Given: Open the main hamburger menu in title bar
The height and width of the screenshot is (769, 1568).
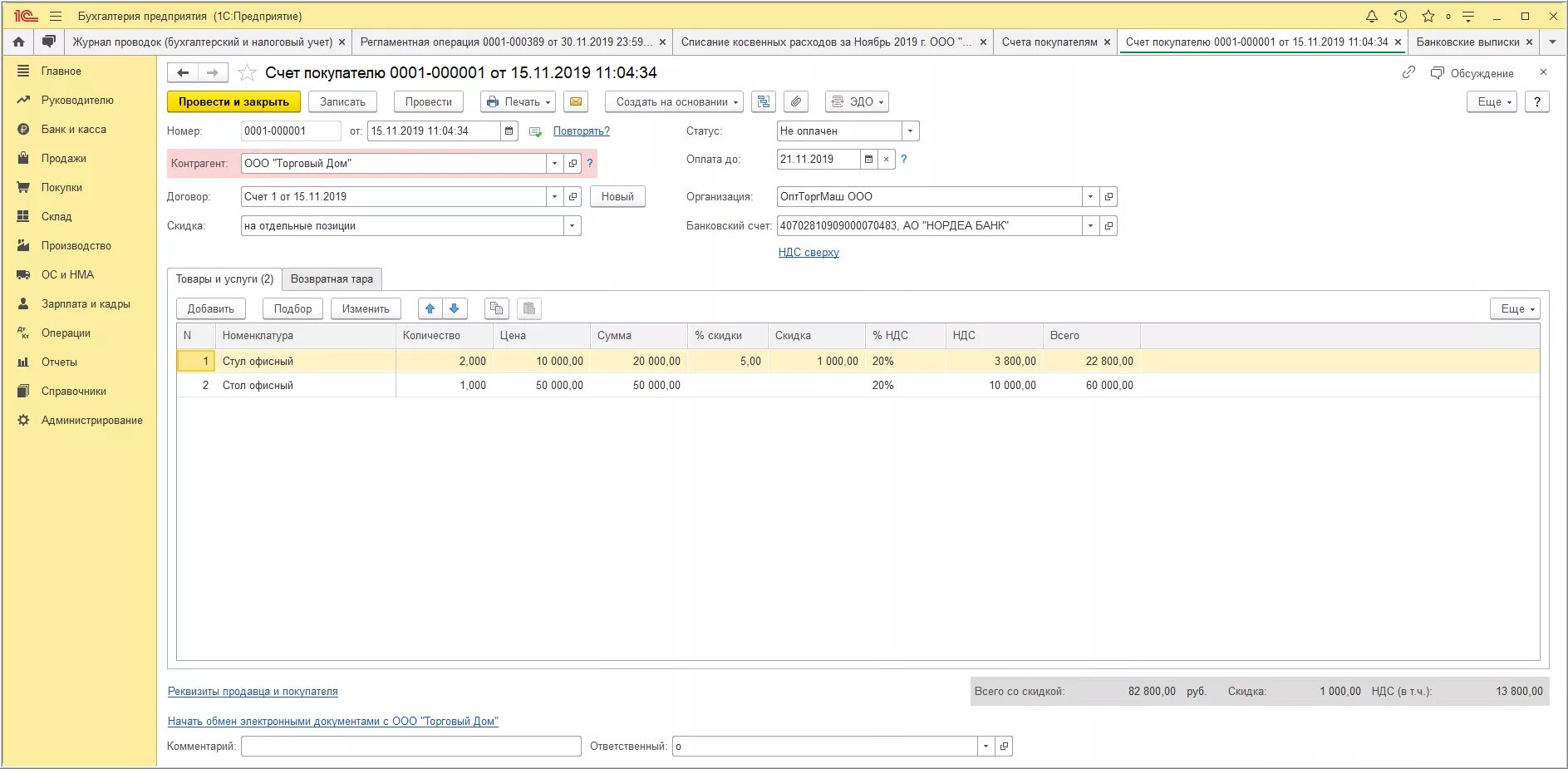Looking at the screenshot, I should (x=56, y=16).
